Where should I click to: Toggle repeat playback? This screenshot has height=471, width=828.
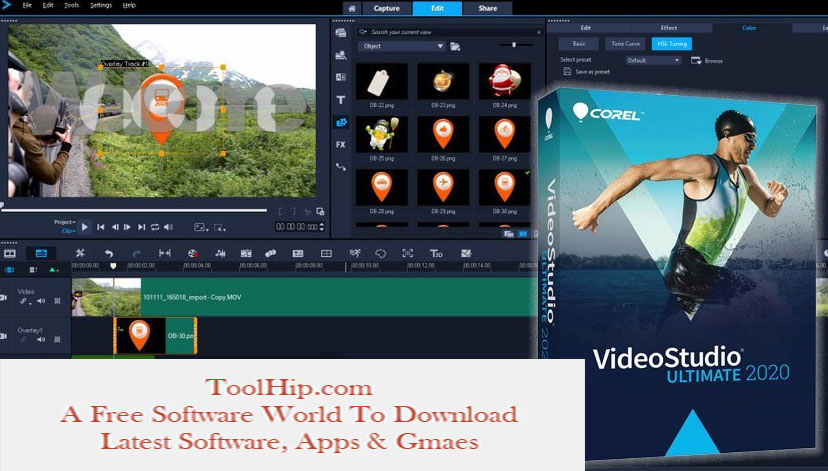(x=155, y=227)
